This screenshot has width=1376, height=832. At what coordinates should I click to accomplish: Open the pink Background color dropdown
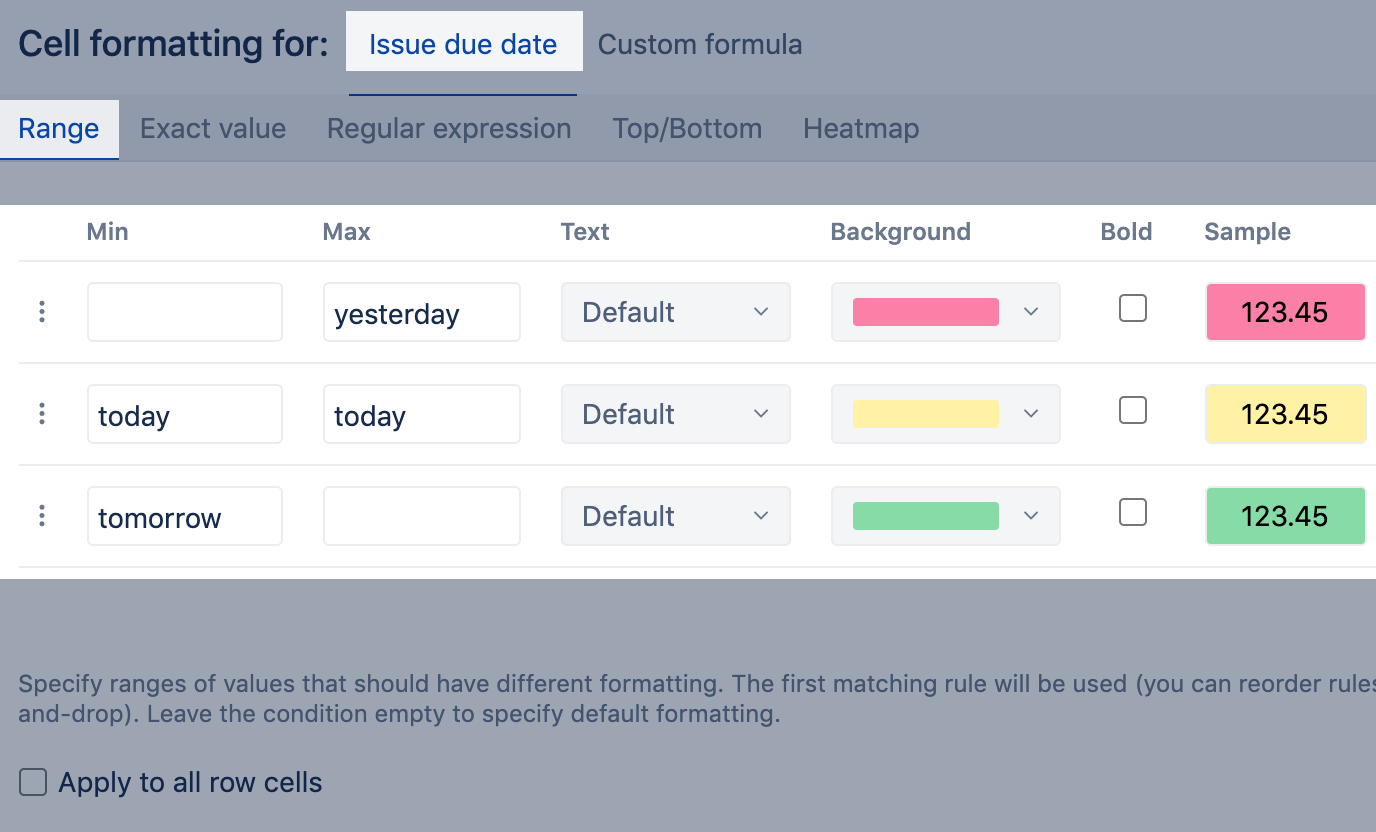[945, 312]
